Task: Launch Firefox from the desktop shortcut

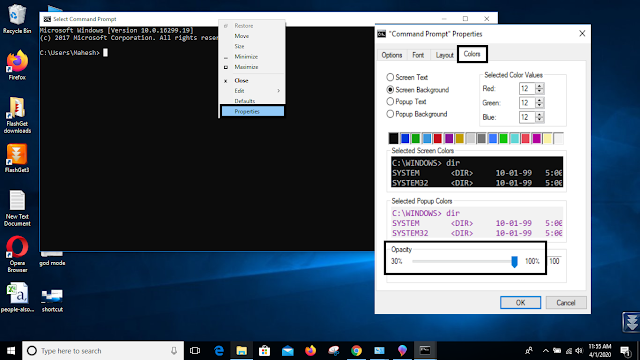Action: [17, 65]
